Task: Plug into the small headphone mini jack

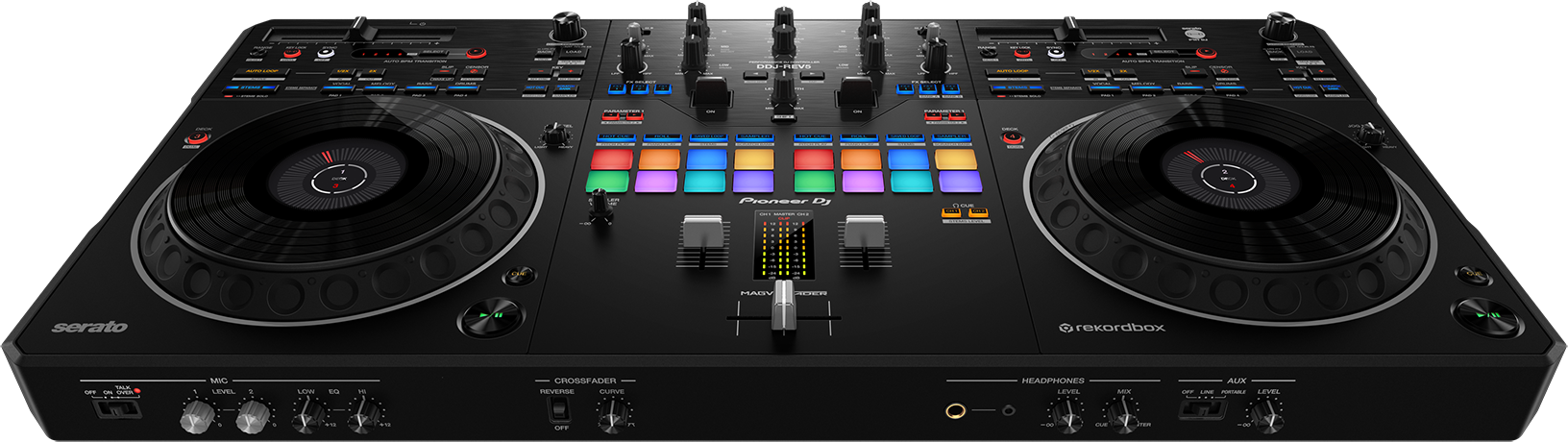Action: pos(1008,410)
